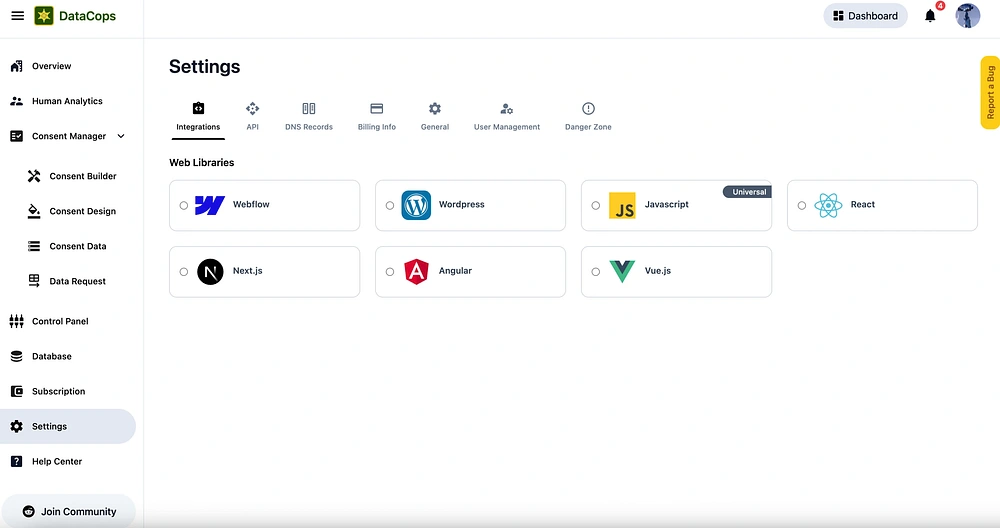
Task: Click the Danger Zone warning icon
Action: click(588, 108)
